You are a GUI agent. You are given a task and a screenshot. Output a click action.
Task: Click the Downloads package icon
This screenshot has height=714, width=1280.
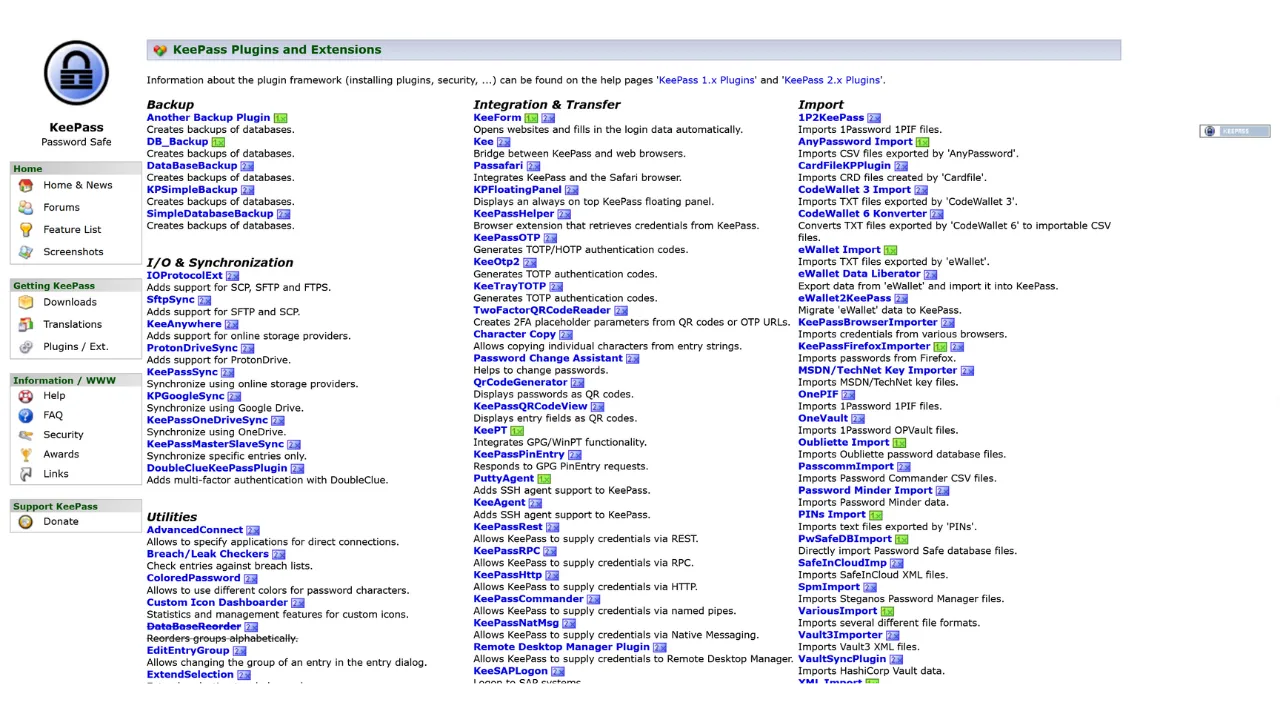[x=25, y=302]
